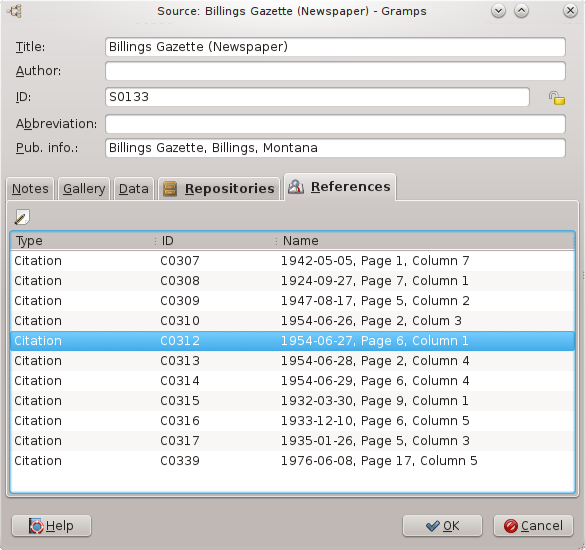Select the References tab
The width and height of the screenshot is (585, 550).
(x=340, y=187)
